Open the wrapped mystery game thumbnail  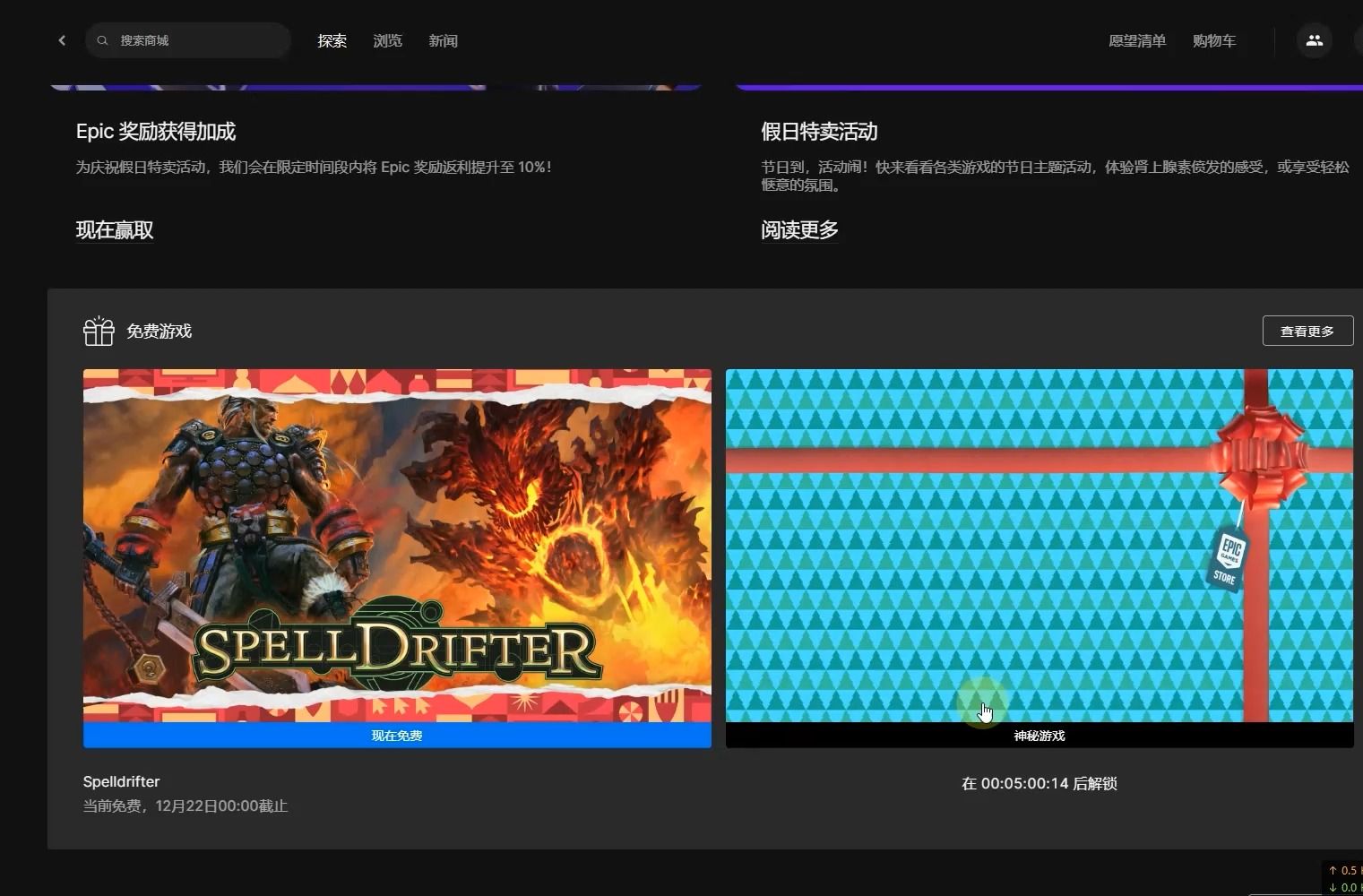coord(1040,546)
